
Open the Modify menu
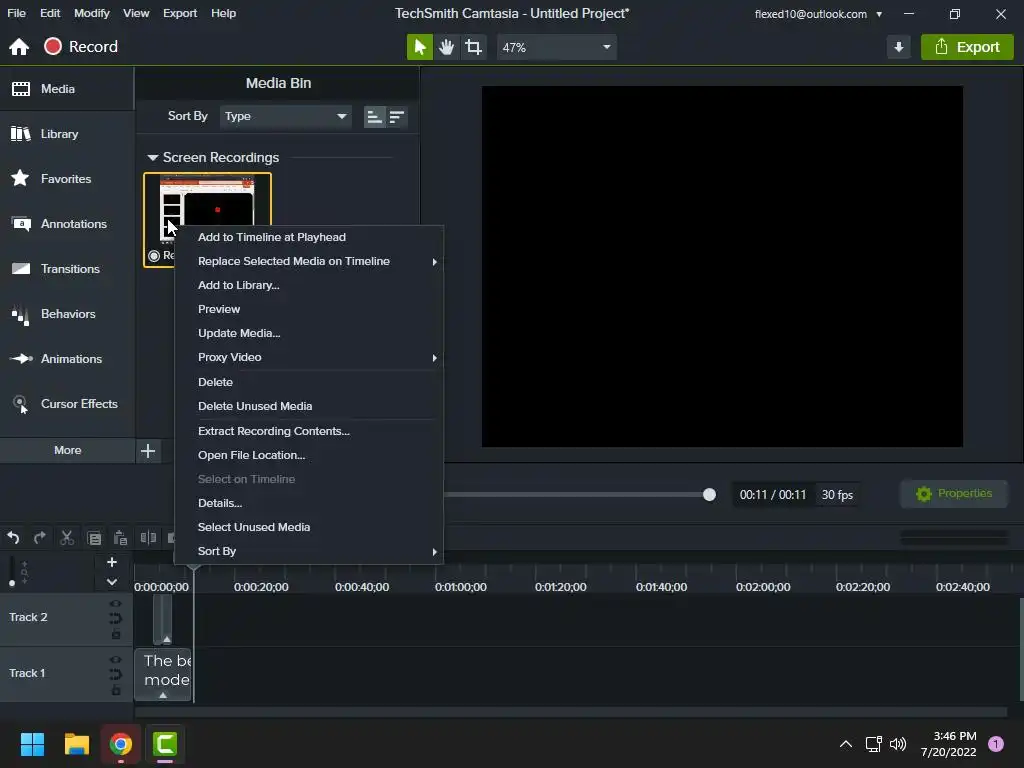point(91,13)
